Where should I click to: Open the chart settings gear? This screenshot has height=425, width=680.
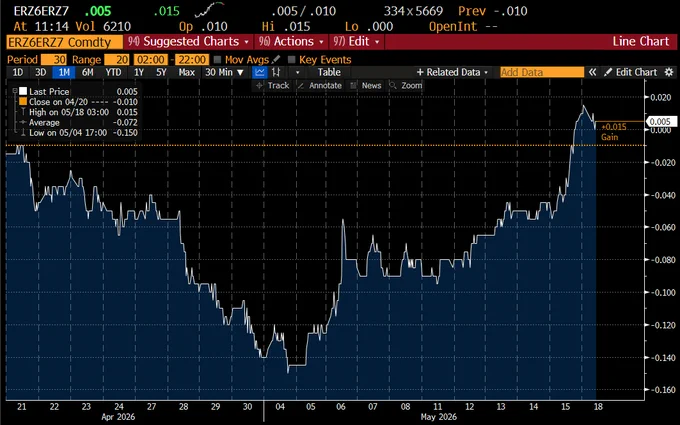(669, 72)
